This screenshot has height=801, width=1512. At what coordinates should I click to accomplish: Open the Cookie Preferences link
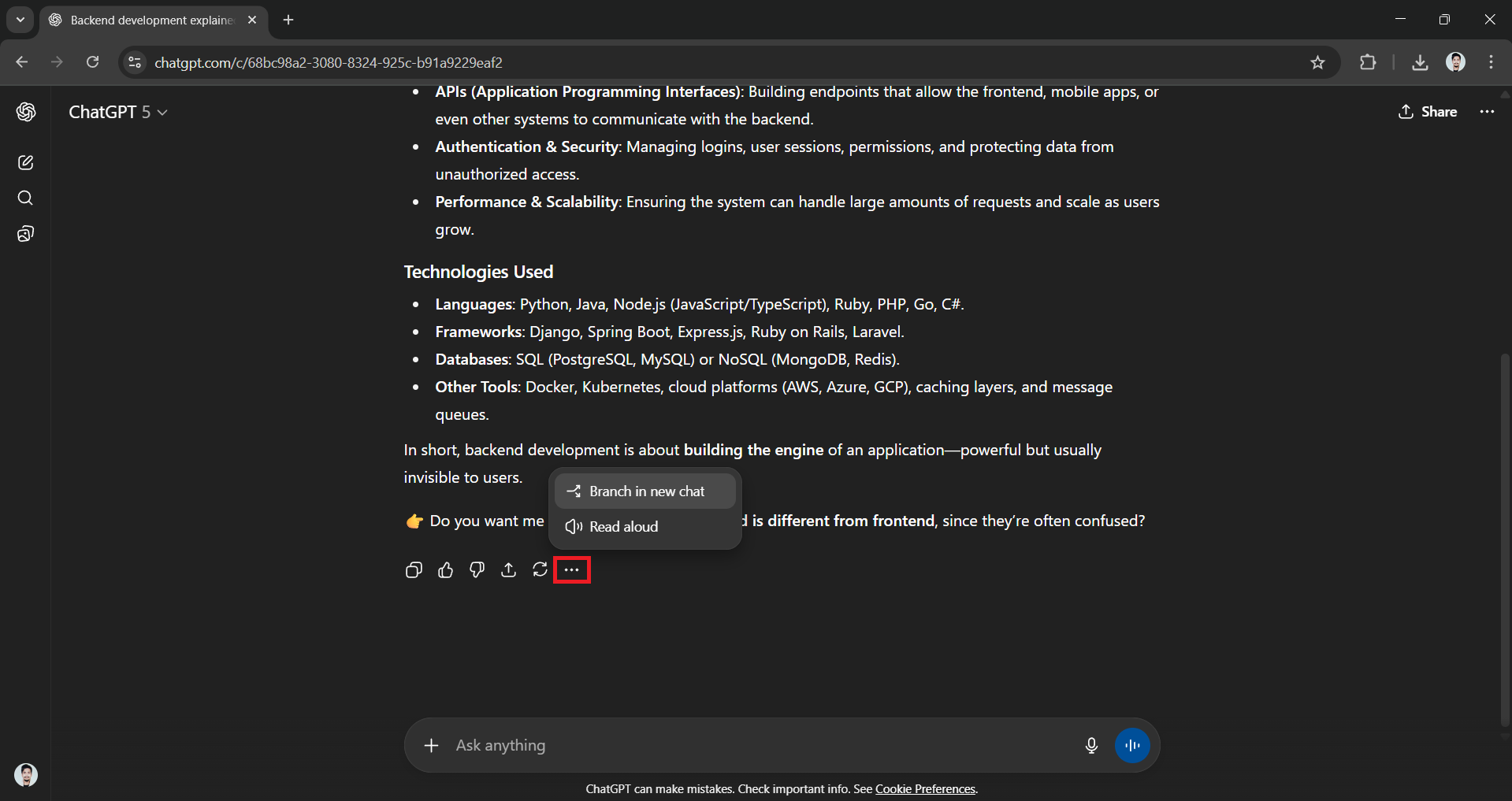coord(926,788)
